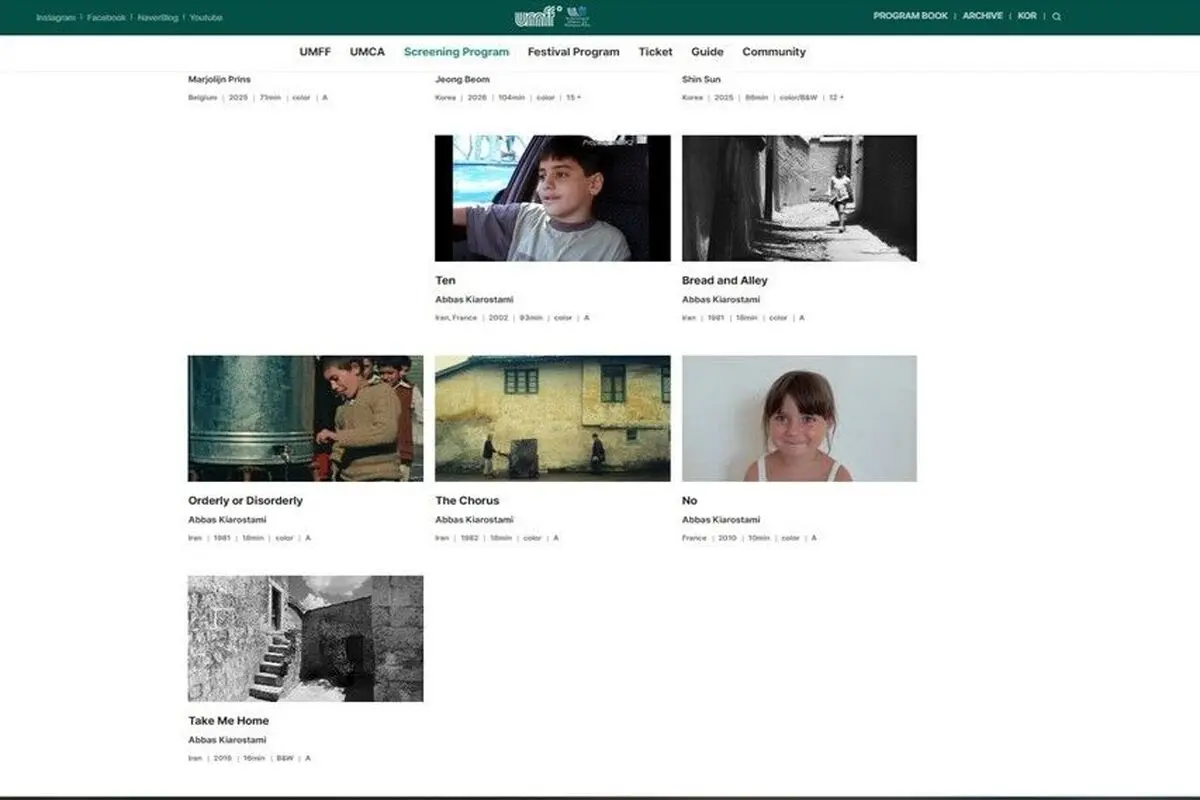1200x800 pixels.
Task: Click the title Bread and Alley
Action: point(725,281)
